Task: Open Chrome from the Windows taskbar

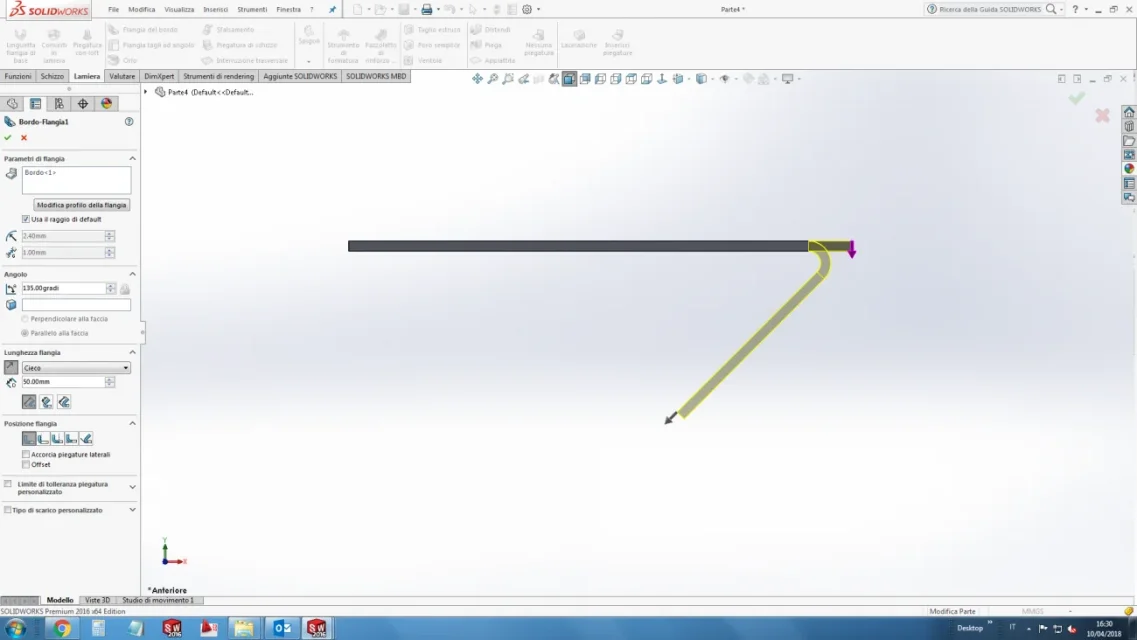Action: [x=62, y=628]
